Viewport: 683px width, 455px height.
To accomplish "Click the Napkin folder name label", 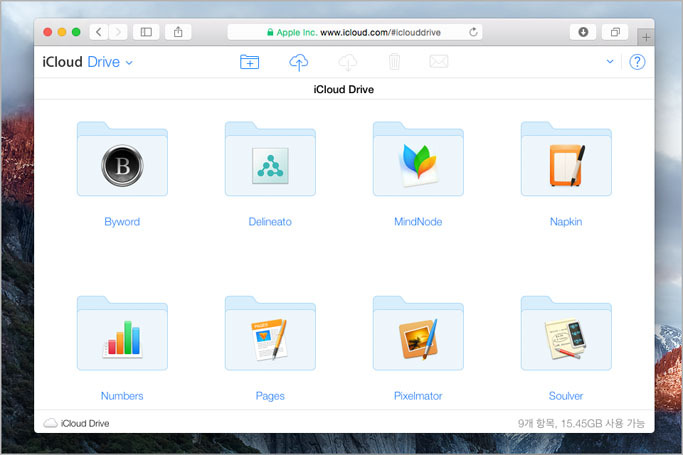I will coord(566,222).
